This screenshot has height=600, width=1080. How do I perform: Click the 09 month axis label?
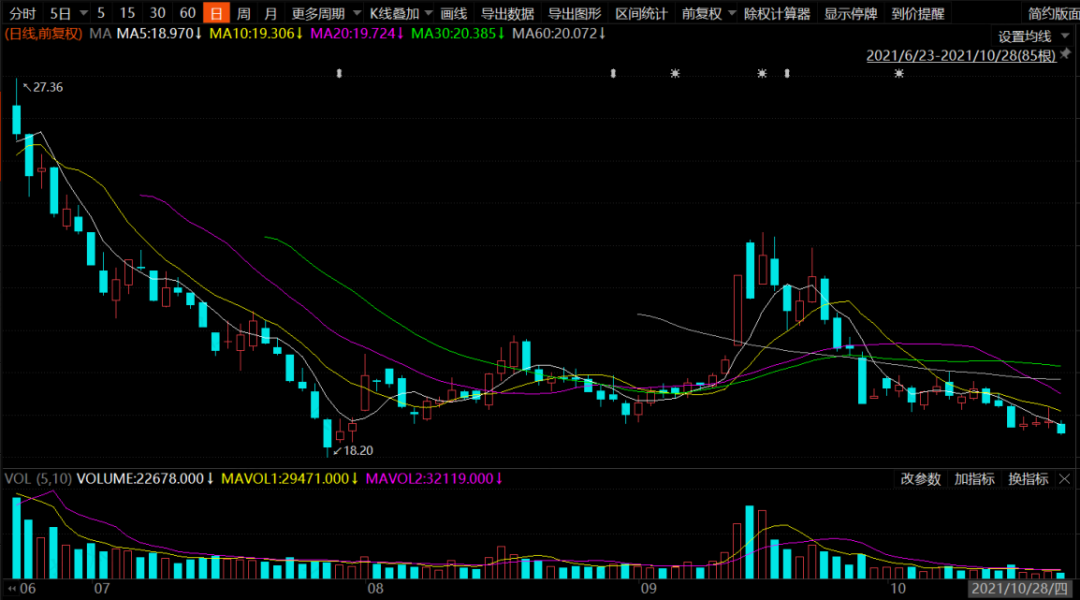(648, 588)
